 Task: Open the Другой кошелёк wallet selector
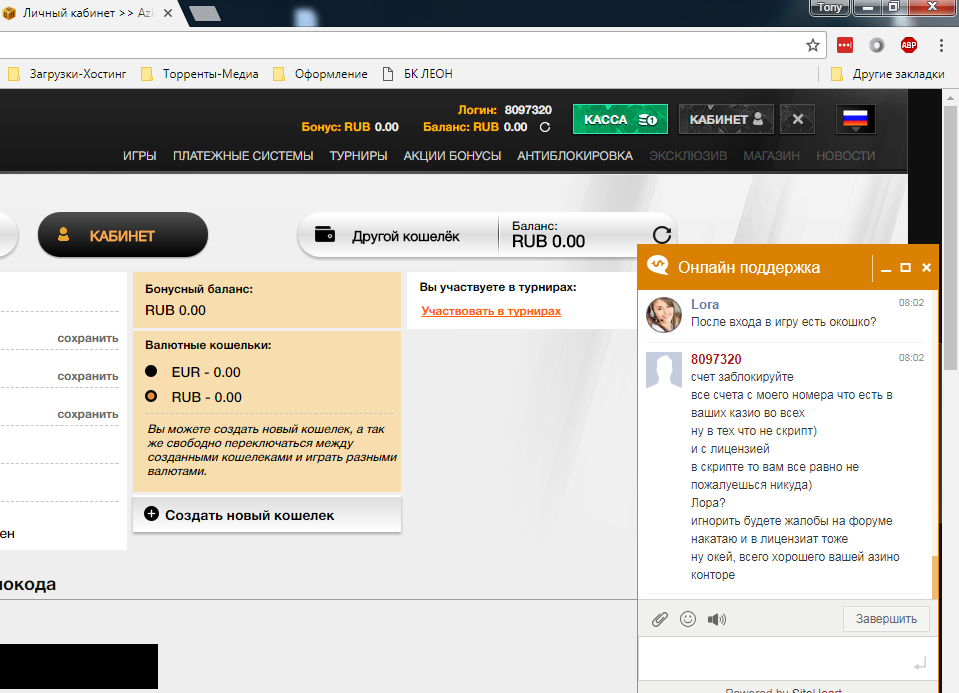point(398,236)
